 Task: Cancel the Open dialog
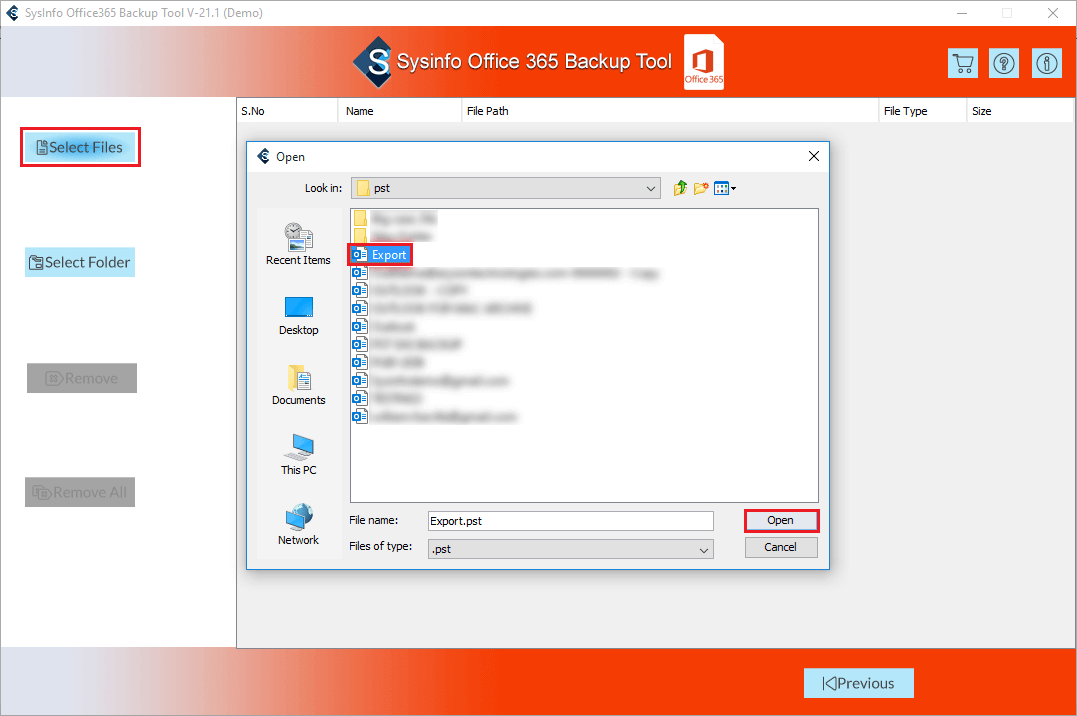[781, 547]
